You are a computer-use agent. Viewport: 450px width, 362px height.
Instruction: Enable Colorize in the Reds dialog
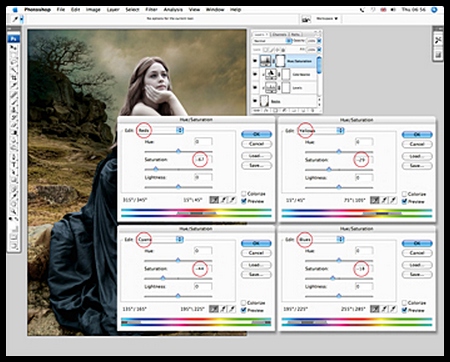coord(244,194)
